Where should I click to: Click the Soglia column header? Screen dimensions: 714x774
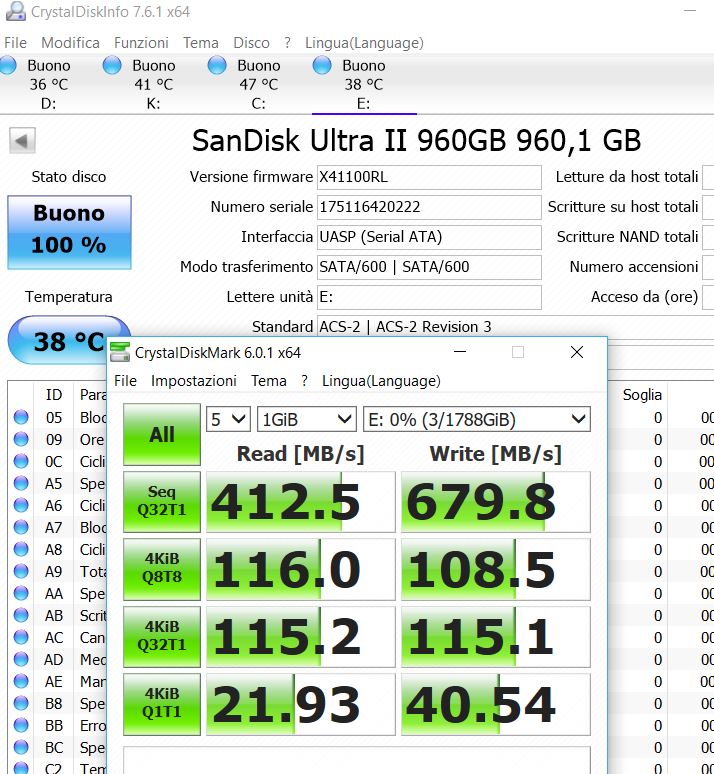pos(642,394)
